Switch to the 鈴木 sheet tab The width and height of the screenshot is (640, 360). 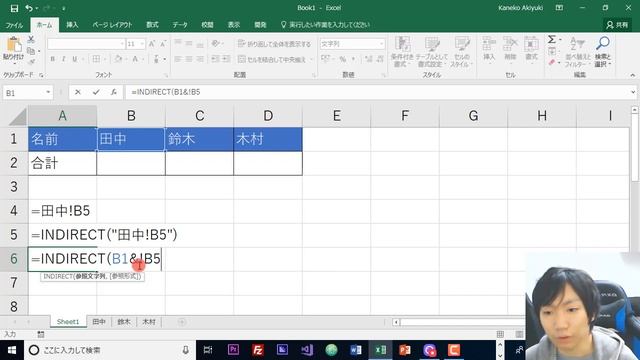tap(124, 322)
